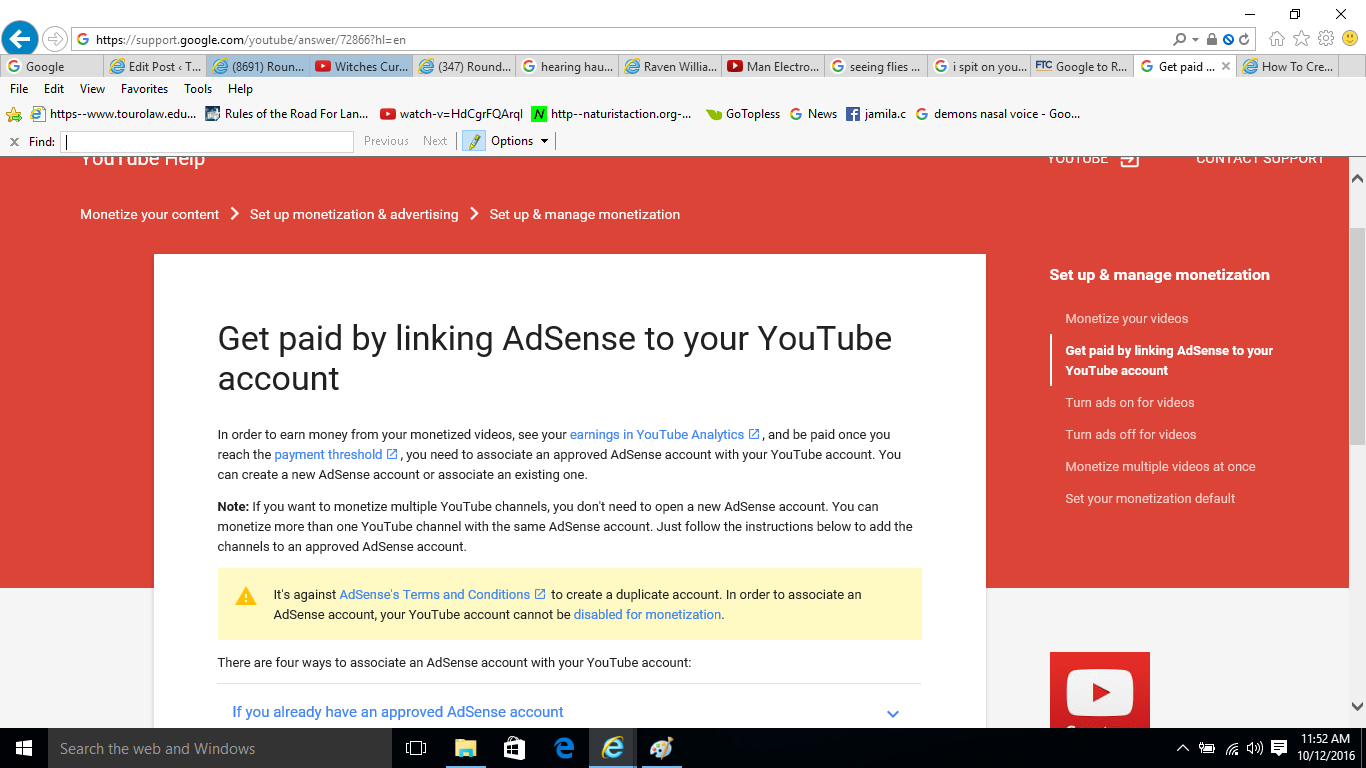Click Set up monetization & advertising breadcrumb
Image resolution: width=1366 pixels, height=768 pixels.
pos(354,214)
